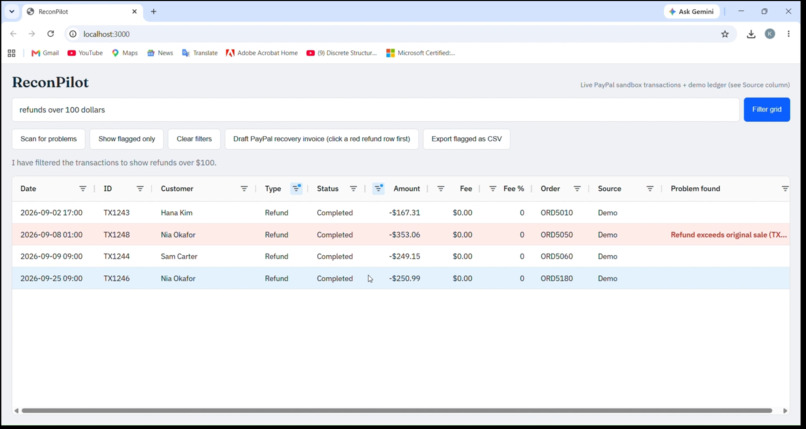Open the Maps bookmark

(125, 53)
